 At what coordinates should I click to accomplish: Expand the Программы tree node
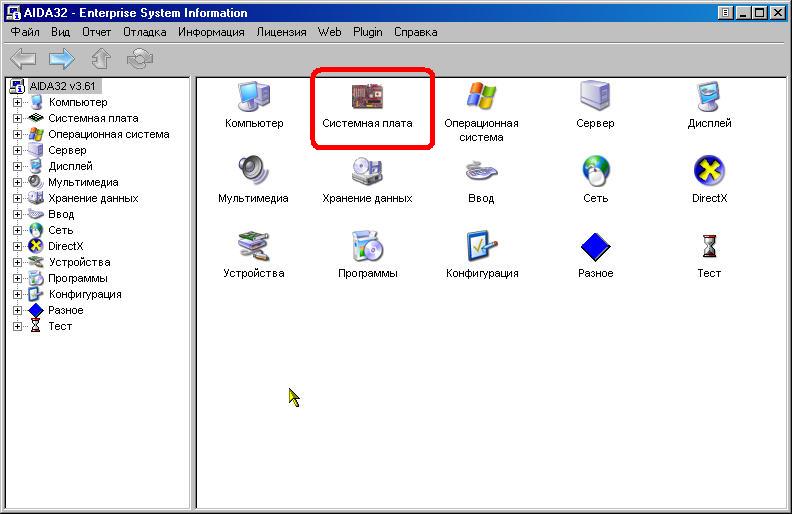point(17,278)
